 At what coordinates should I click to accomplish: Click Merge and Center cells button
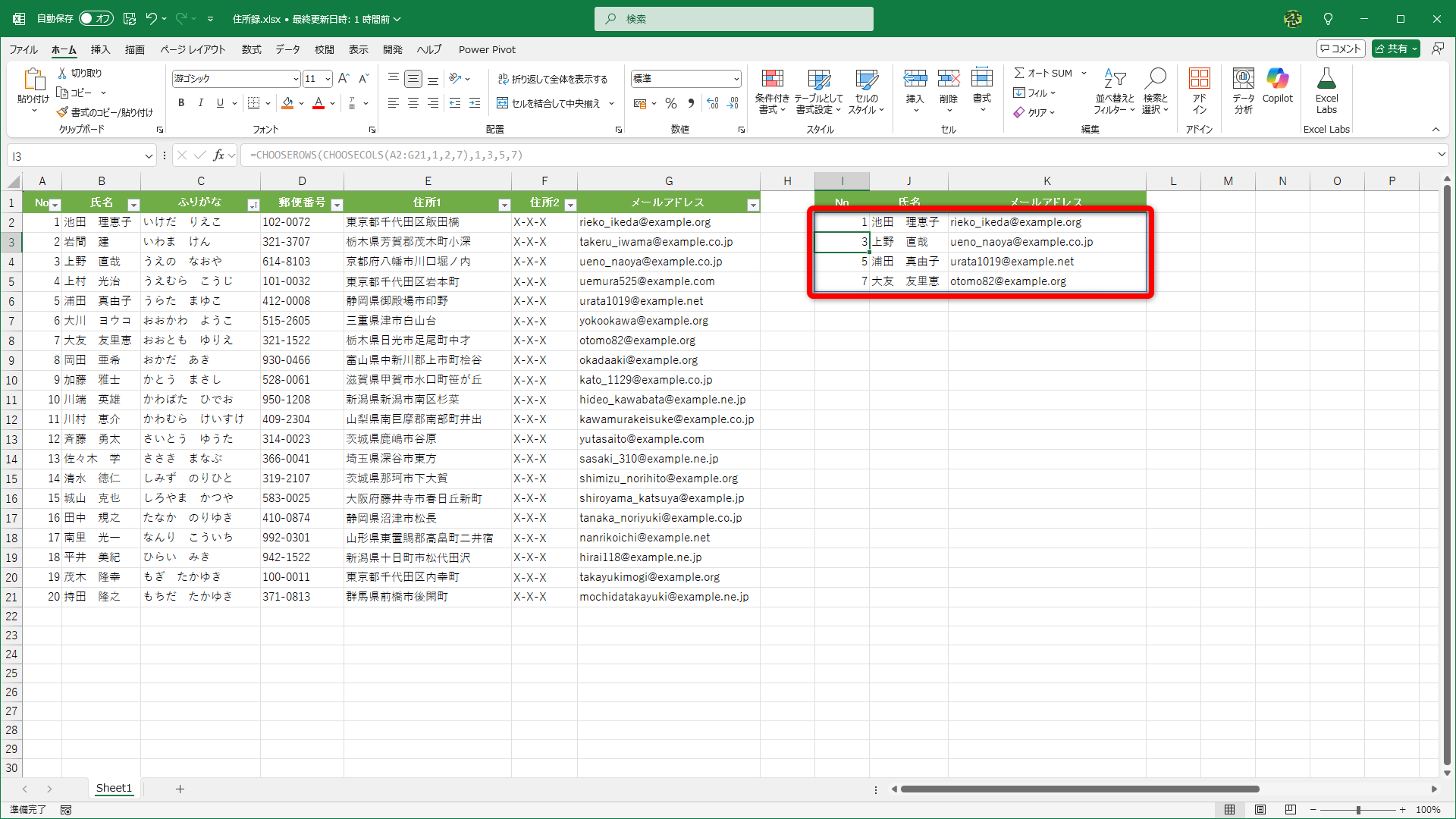pyautogui.click(x=549, y=103)
